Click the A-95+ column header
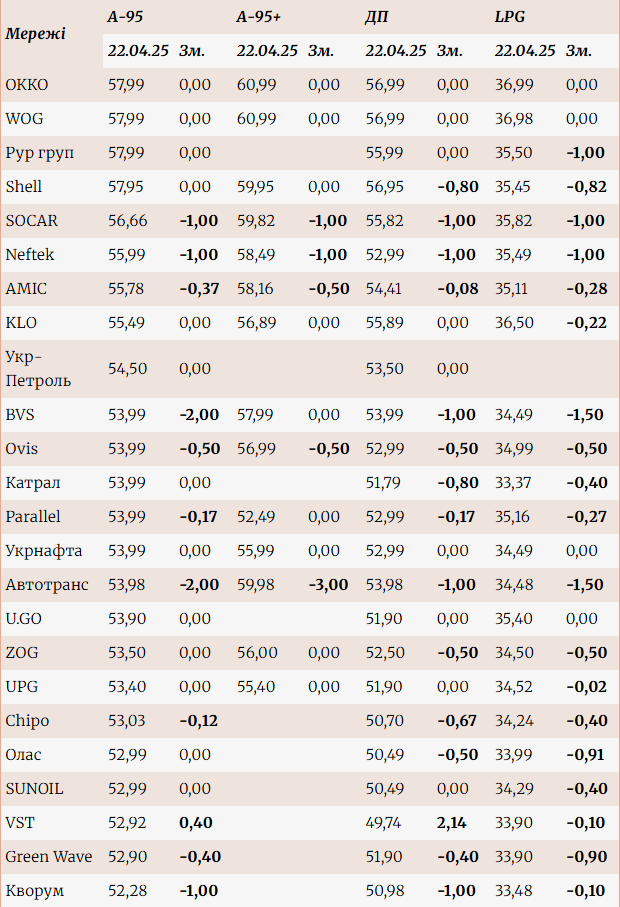 [x=258, y=17]
